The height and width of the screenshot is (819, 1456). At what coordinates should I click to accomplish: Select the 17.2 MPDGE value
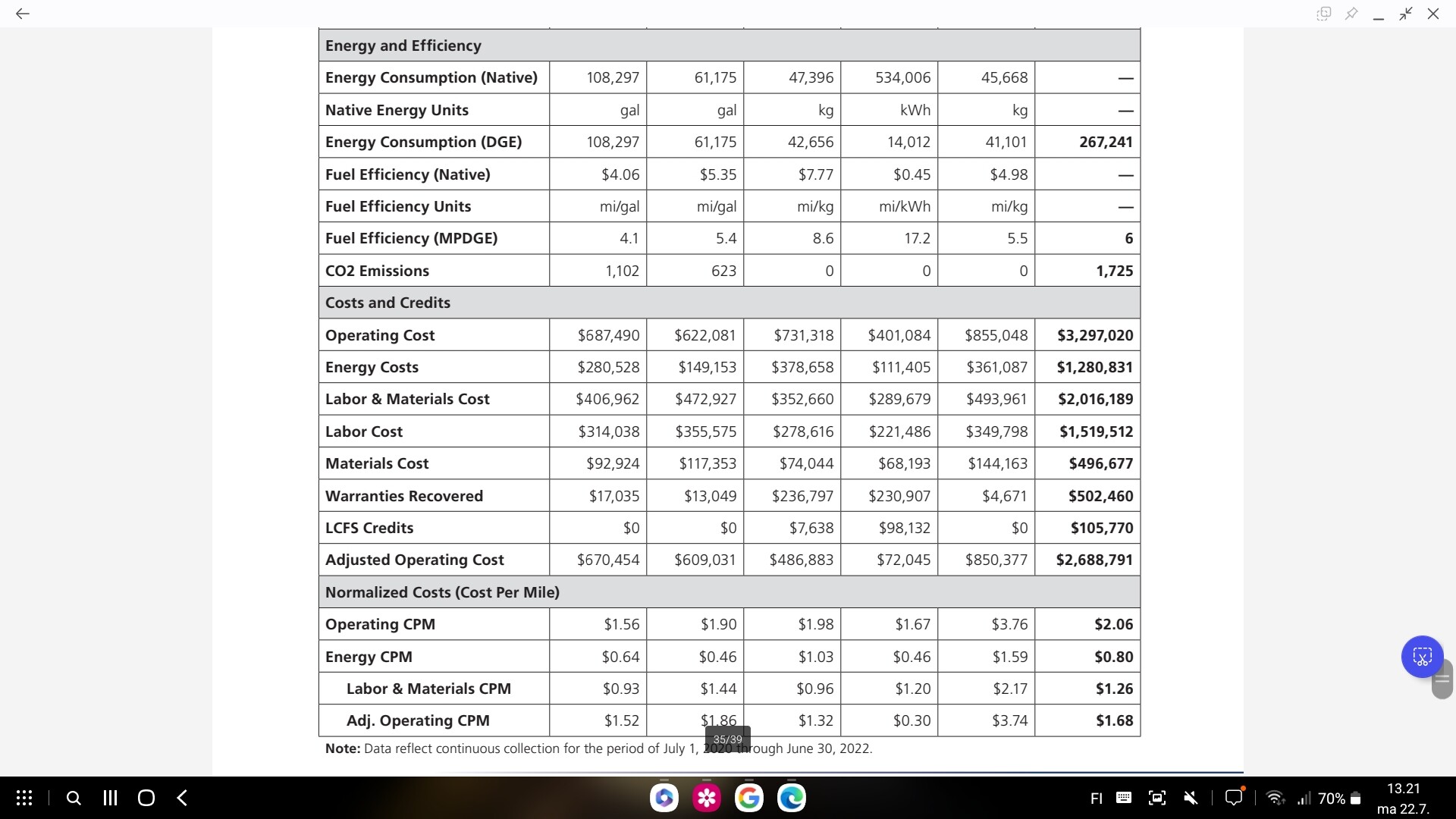click(x=917, y=238)
